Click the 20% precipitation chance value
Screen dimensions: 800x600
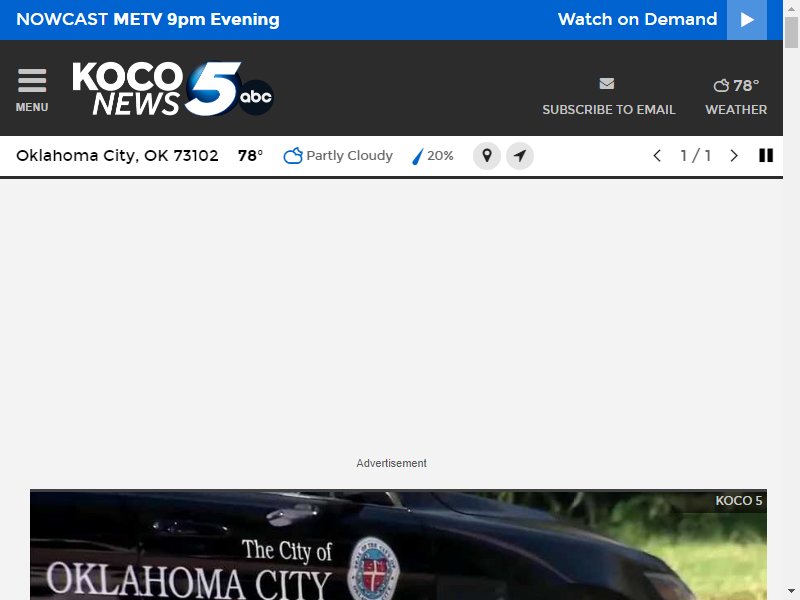pyautogui.click(x=440, y=156)
